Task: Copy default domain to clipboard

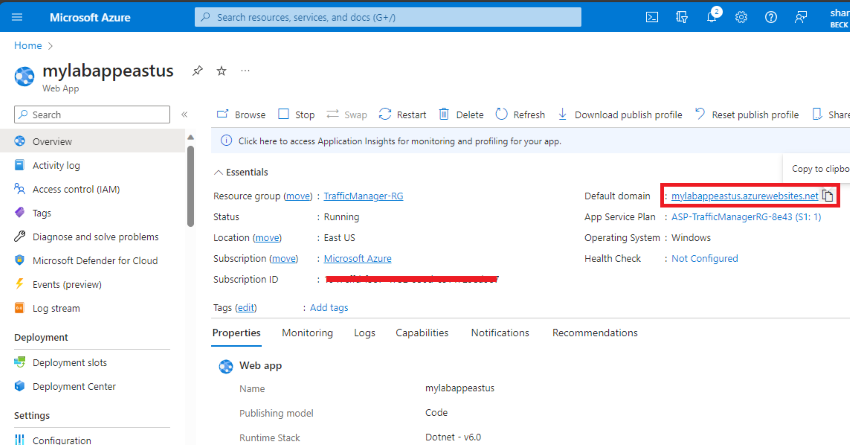Action: click(827, 196)
